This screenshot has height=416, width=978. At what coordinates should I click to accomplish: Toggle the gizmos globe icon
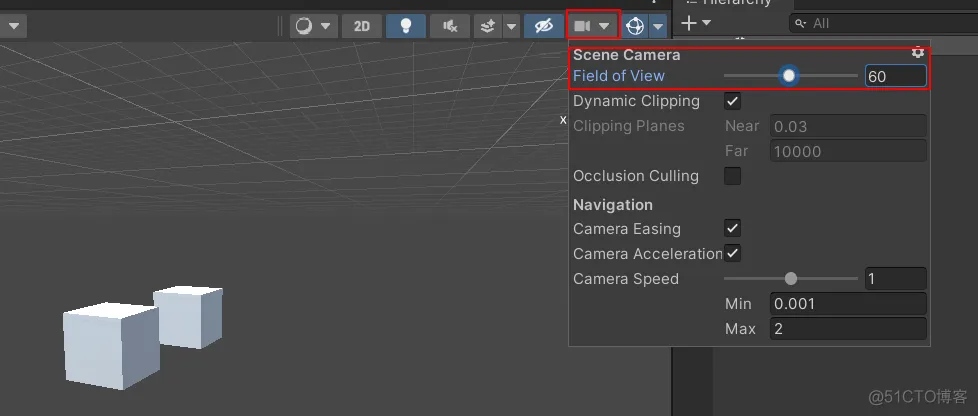tap(635, 26)
